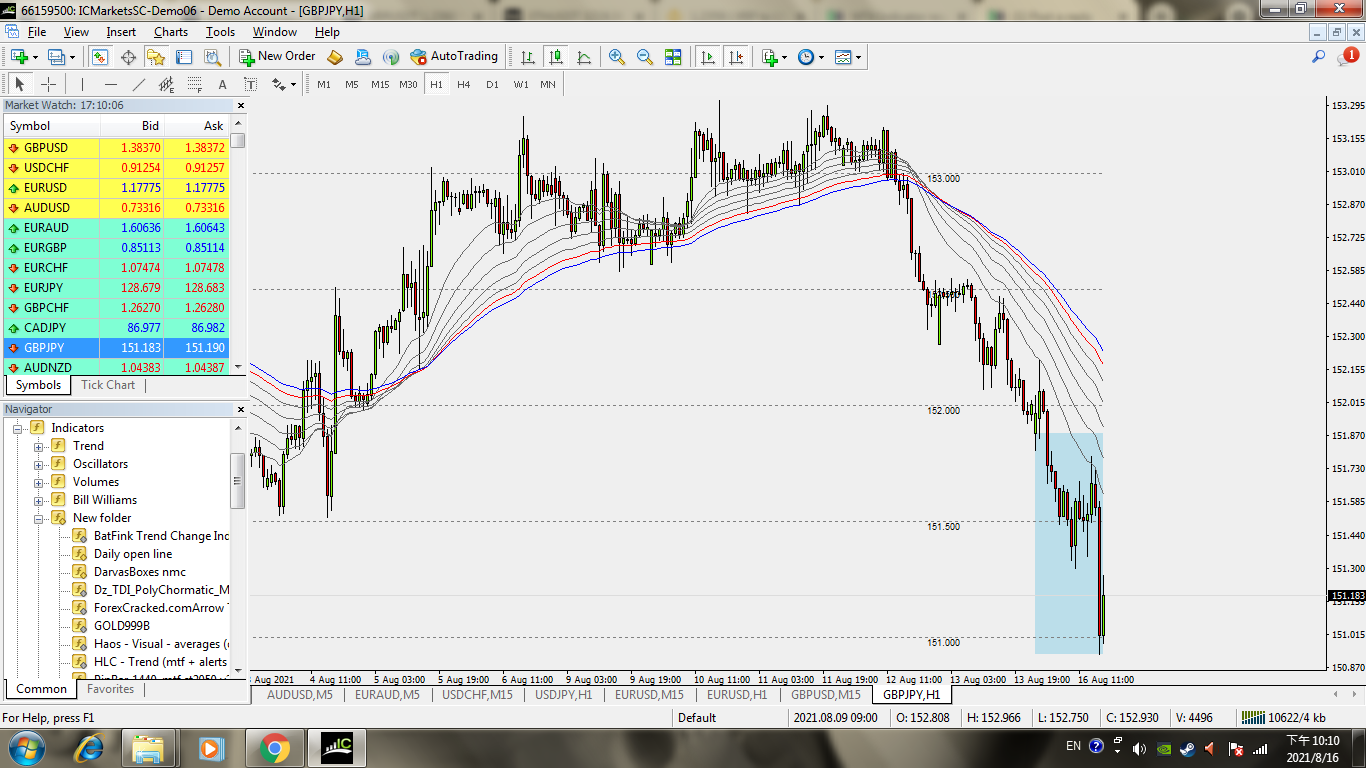Open the periodicity clock dropdown arrow
This screenshot has height=768, width=1366.
821,57
